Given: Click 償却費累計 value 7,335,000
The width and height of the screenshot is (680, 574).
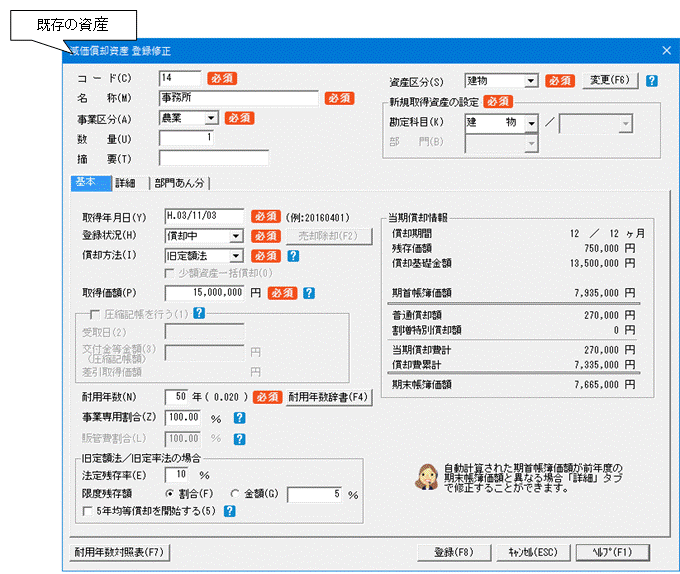Looking at the screenshot, I should coord(596,365).
